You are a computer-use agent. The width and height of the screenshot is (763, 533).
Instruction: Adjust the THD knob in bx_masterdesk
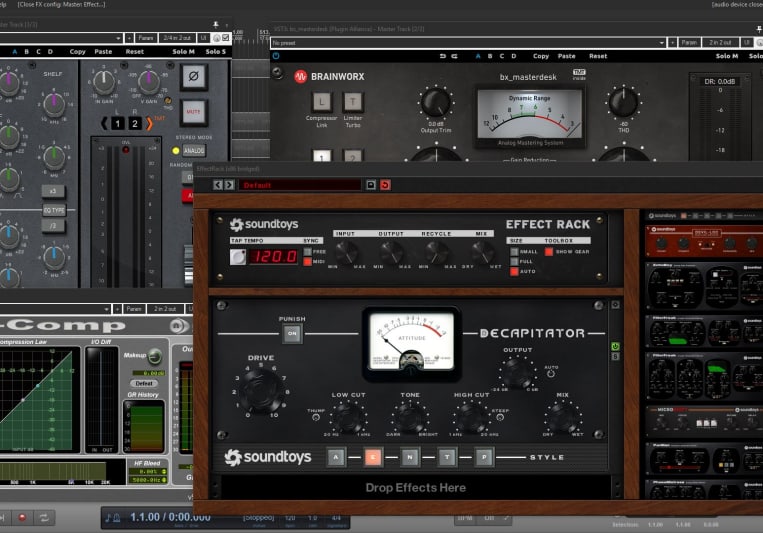tap(623, 102)
